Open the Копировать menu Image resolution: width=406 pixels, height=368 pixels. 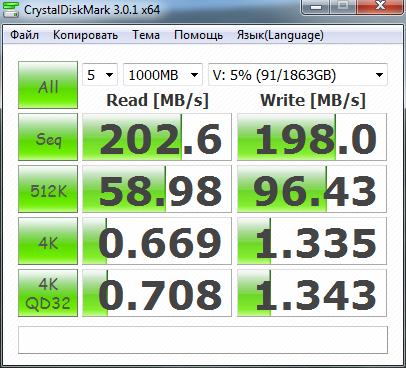click(x=85, y=35)
